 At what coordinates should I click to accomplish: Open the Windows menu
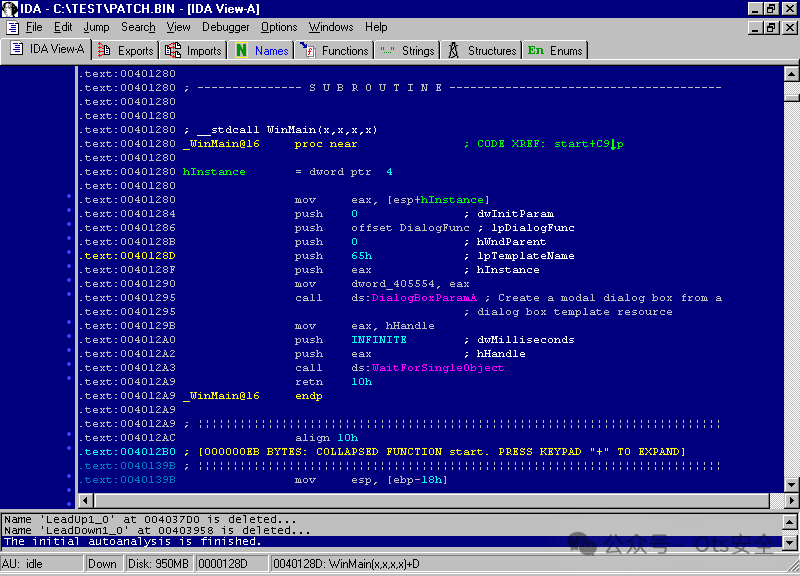click(x=331, y=27)
